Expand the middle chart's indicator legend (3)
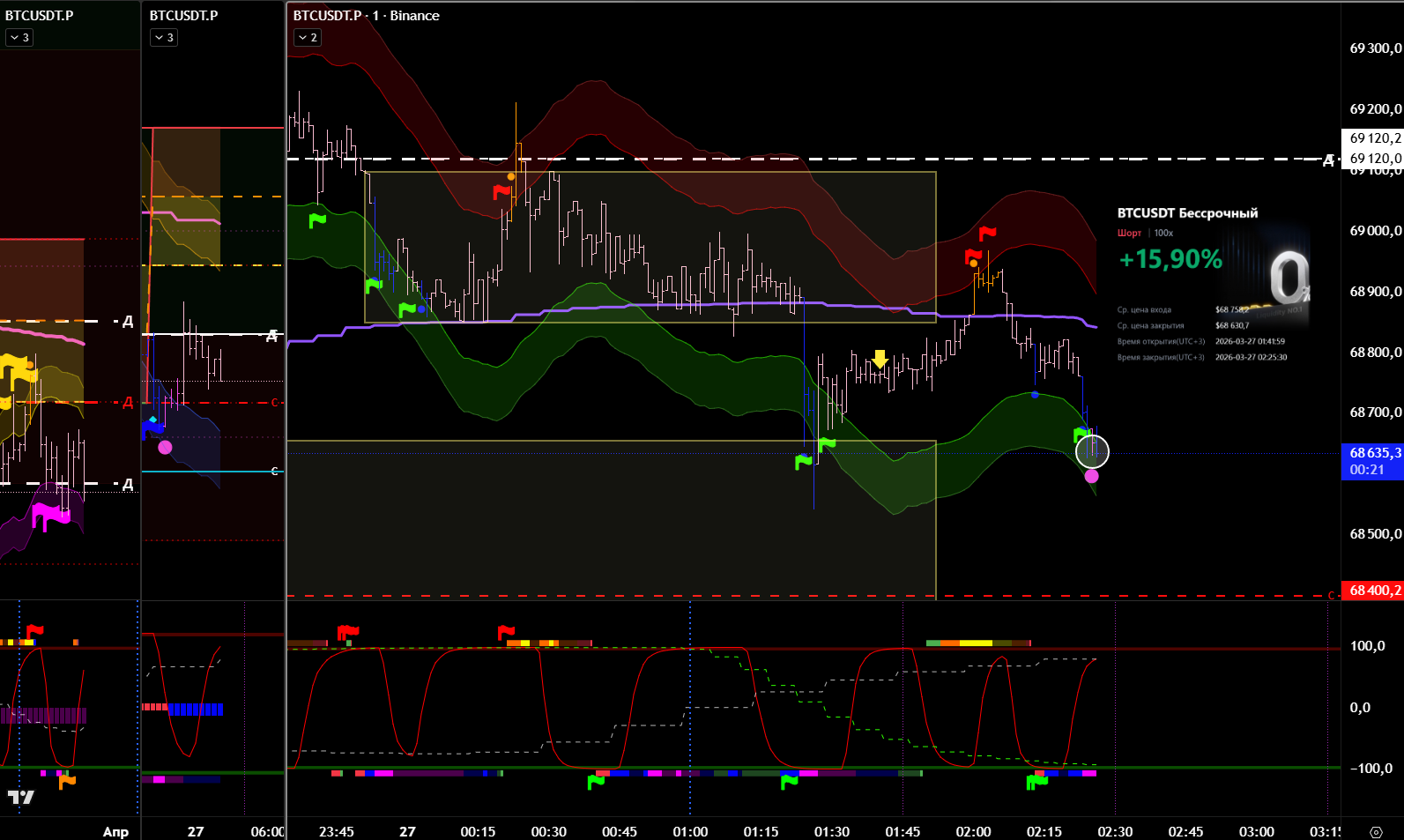Screen dimensions: 1404x840 (164, 37)
